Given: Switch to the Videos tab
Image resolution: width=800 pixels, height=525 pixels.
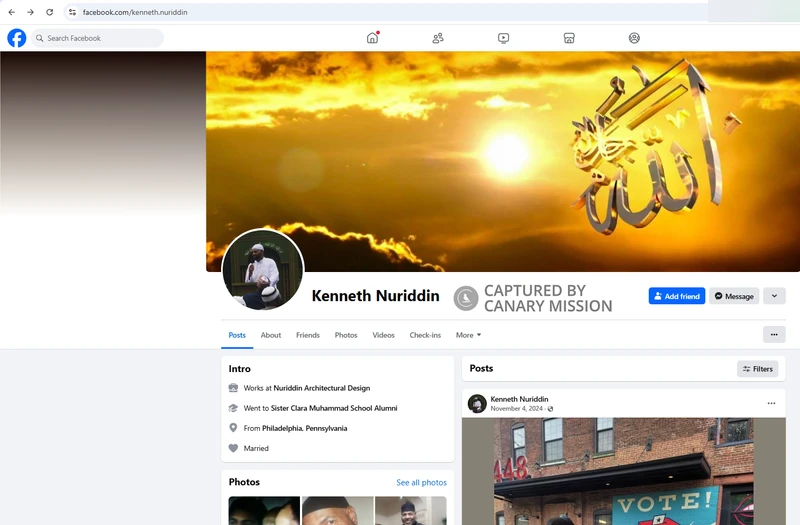Looking at the screenshot, I should [383, 335].
